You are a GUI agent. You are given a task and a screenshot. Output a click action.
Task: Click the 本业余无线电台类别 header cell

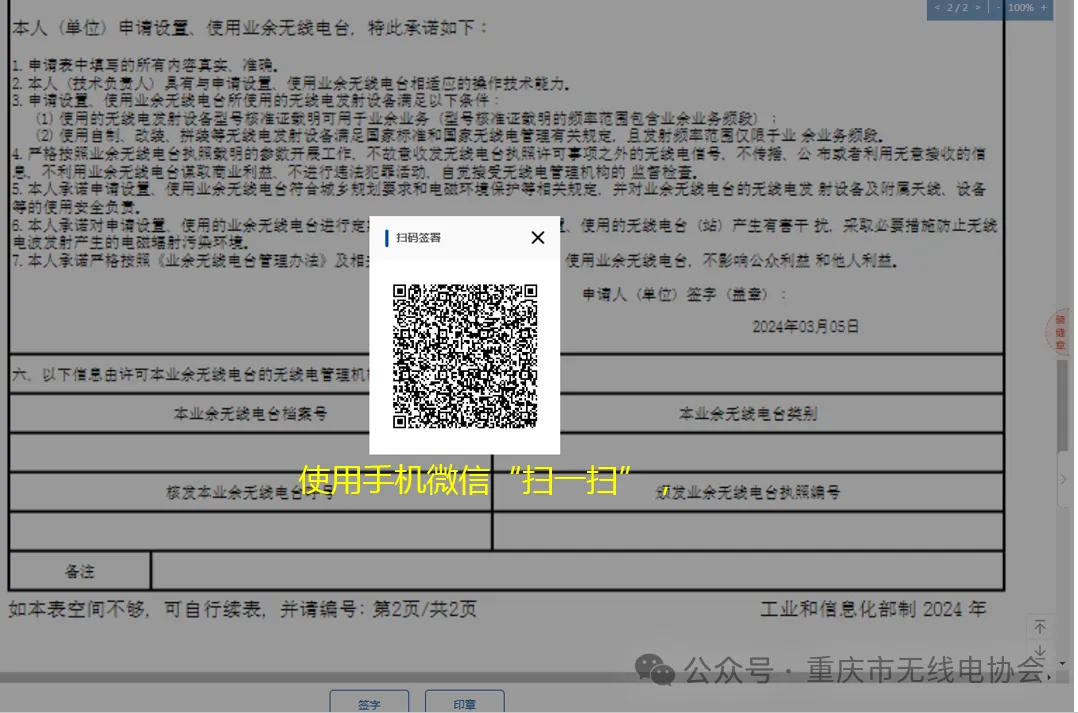[x=748, y=413]
